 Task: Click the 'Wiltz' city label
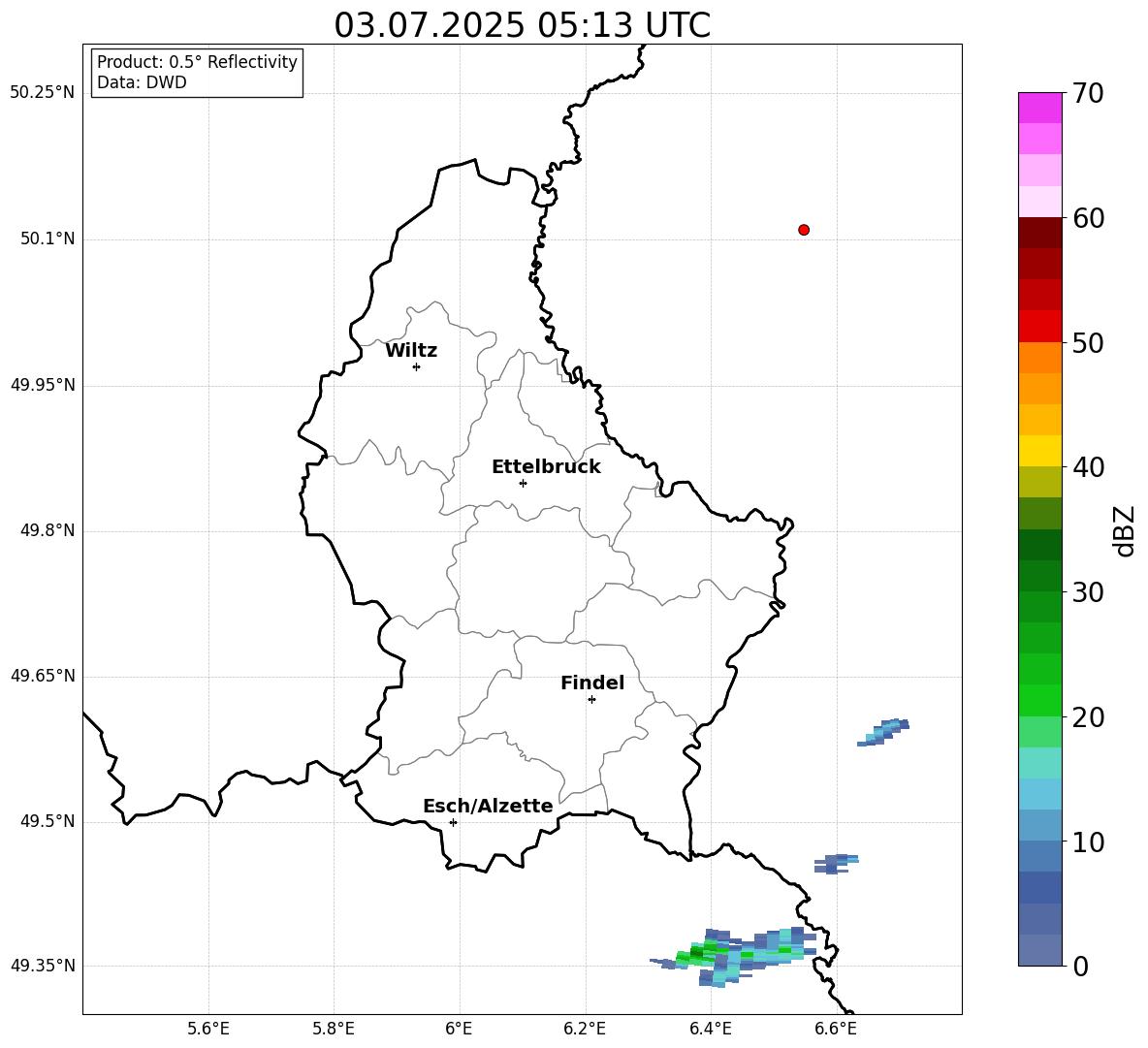pyautogui.click(x=411, y=351)
